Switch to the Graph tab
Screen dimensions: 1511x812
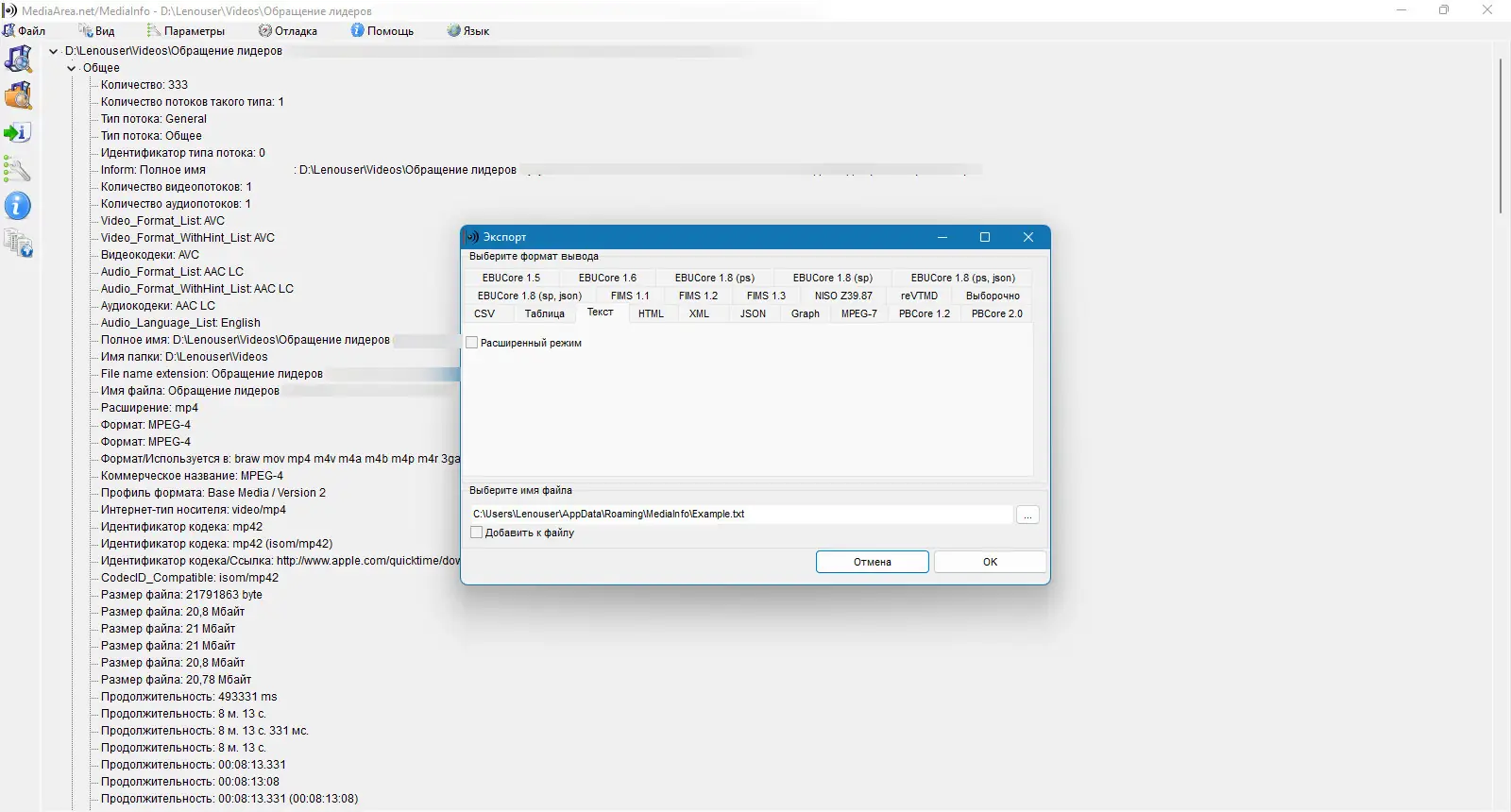coord(806,313)
